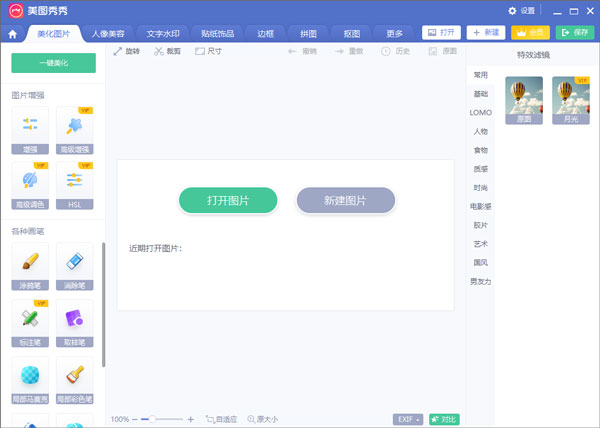This screenshot has height=428, width=600.
Task: Click the left tool panel scrollbar
Action: (103, 305)
